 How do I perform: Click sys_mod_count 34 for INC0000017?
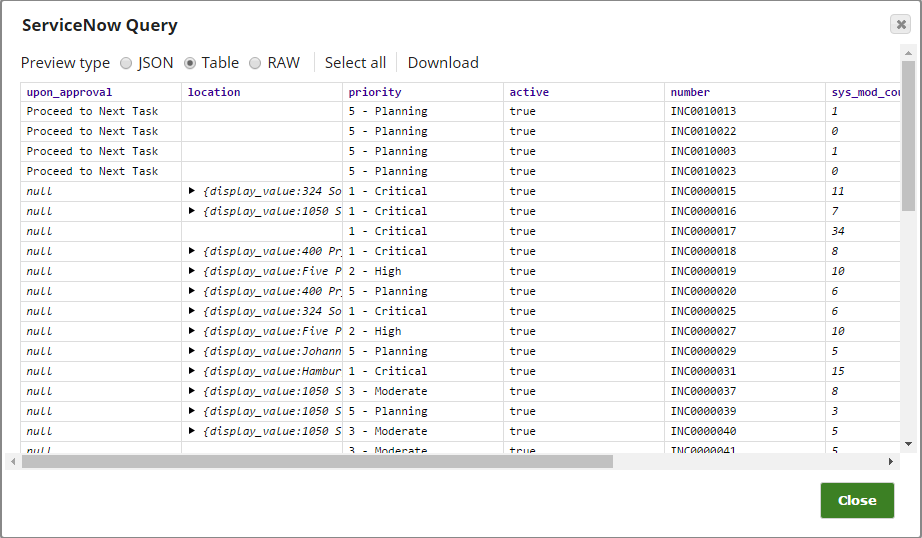pyautogui.click(x=838, y=231)
